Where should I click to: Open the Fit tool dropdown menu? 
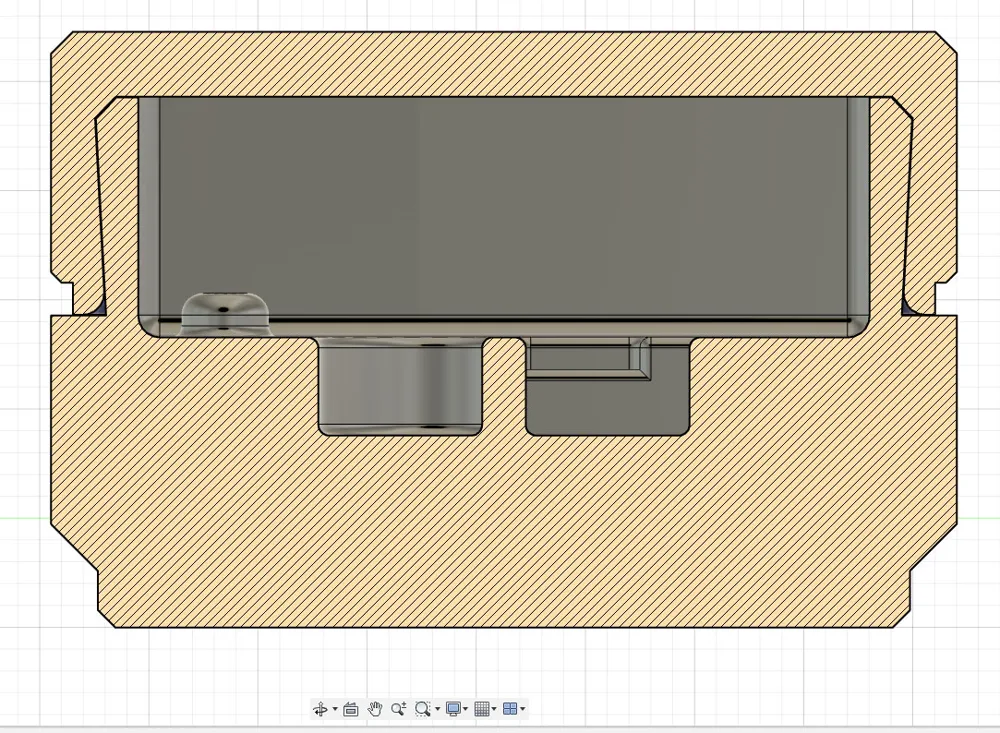pyautogui.click(x=437, y=709)
